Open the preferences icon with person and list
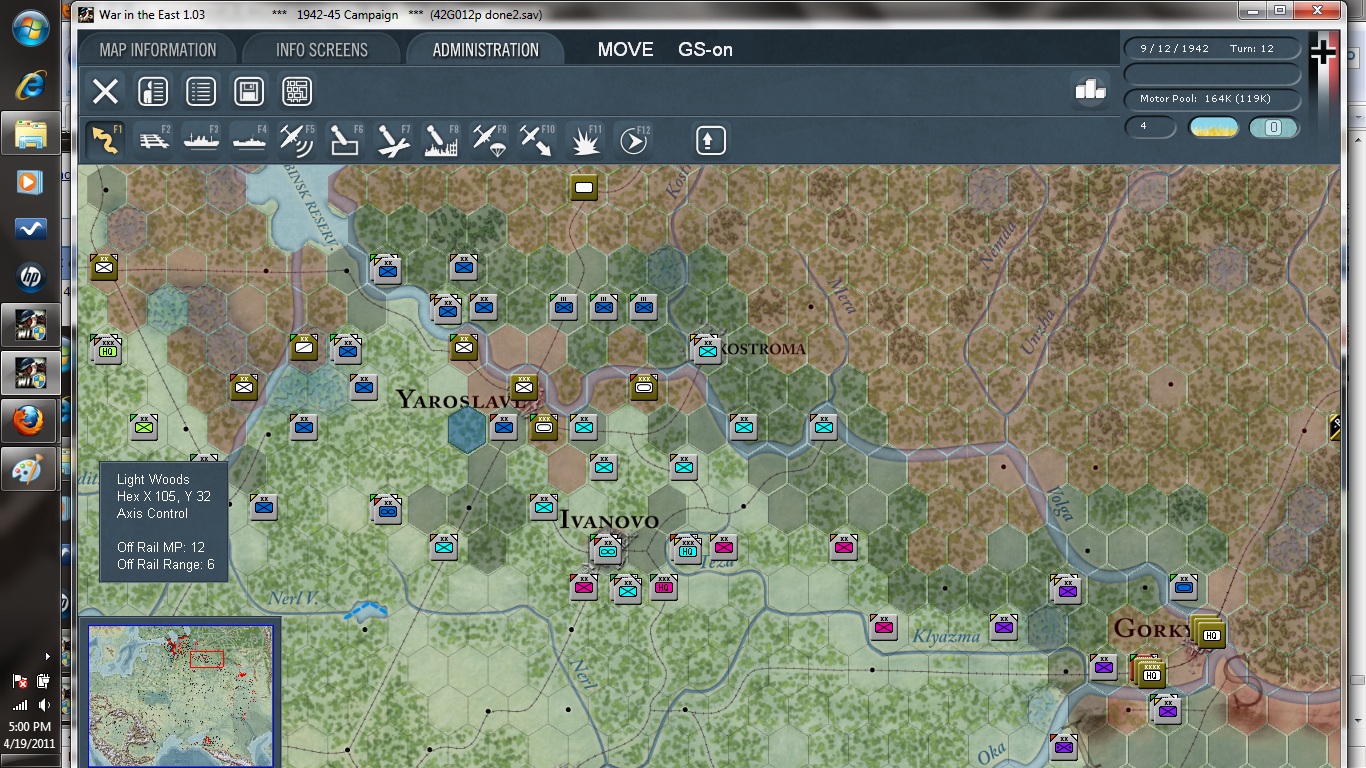The image size is (1366, 768). (x=153, y=92)
